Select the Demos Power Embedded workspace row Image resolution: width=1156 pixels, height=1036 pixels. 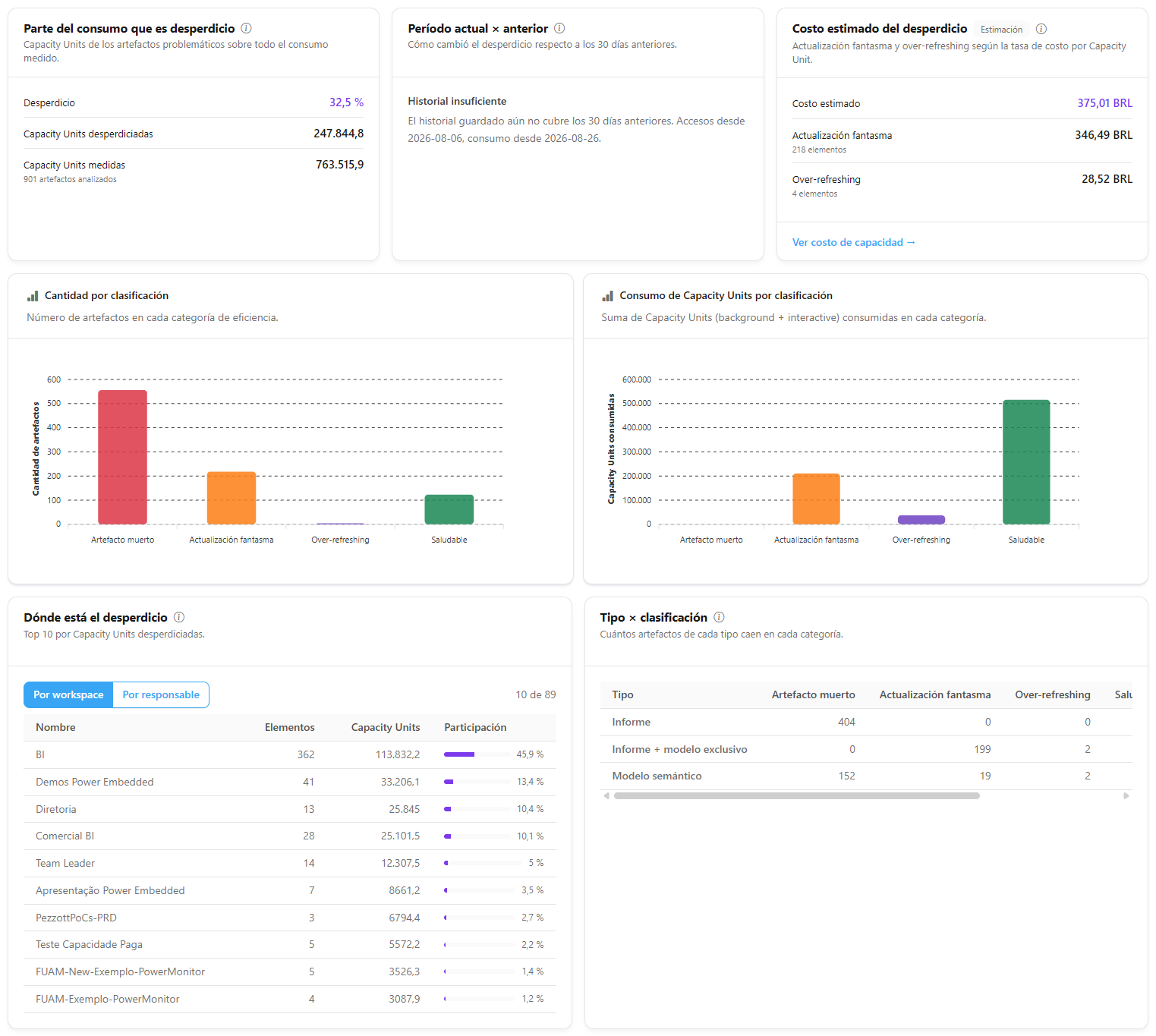point(290,782)
